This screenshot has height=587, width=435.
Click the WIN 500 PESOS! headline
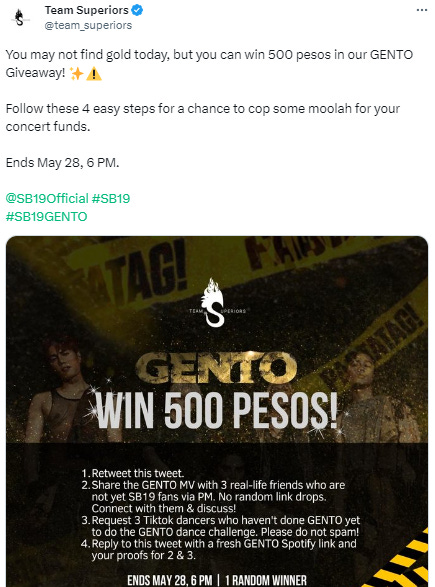click(217, 411)
